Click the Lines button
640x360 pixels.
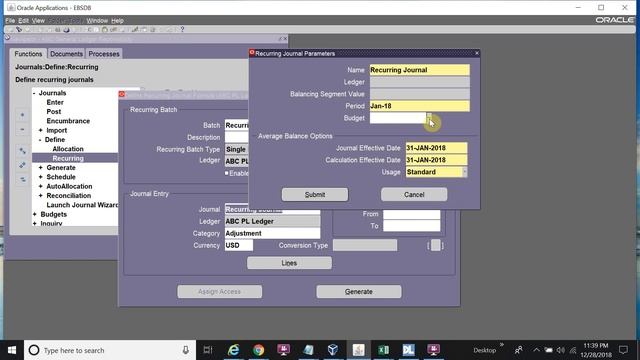pos(289,263)
